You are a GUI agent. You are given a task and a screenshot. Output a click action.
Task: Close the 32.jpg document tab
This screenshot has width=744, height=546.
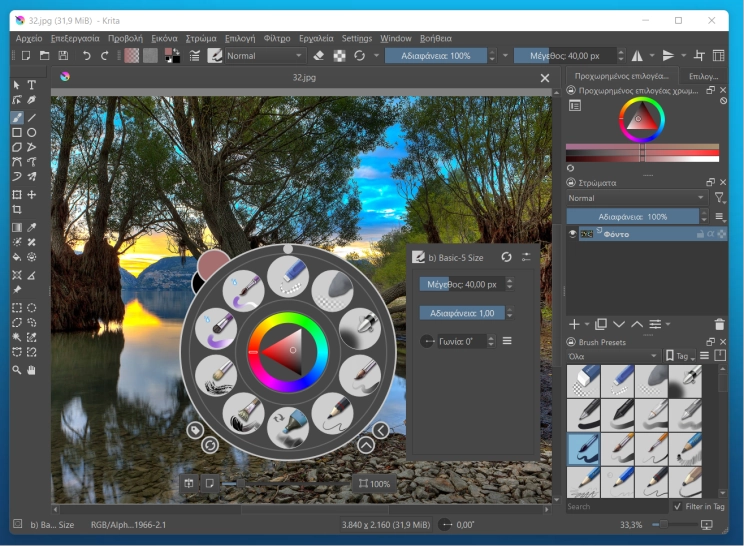click(x=545, y=78)
